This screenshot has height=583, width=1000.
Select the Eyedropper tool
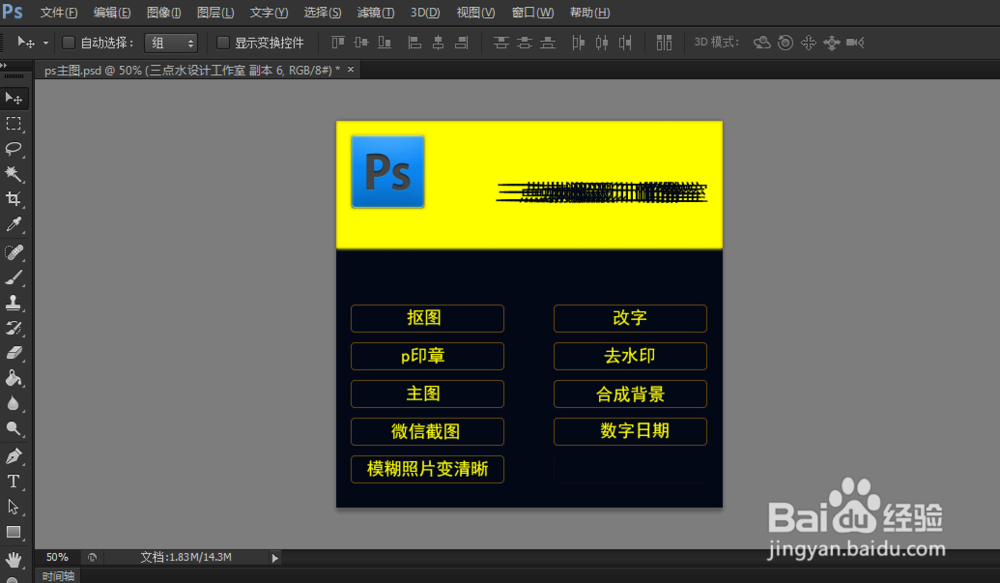(x=13, y=224)
